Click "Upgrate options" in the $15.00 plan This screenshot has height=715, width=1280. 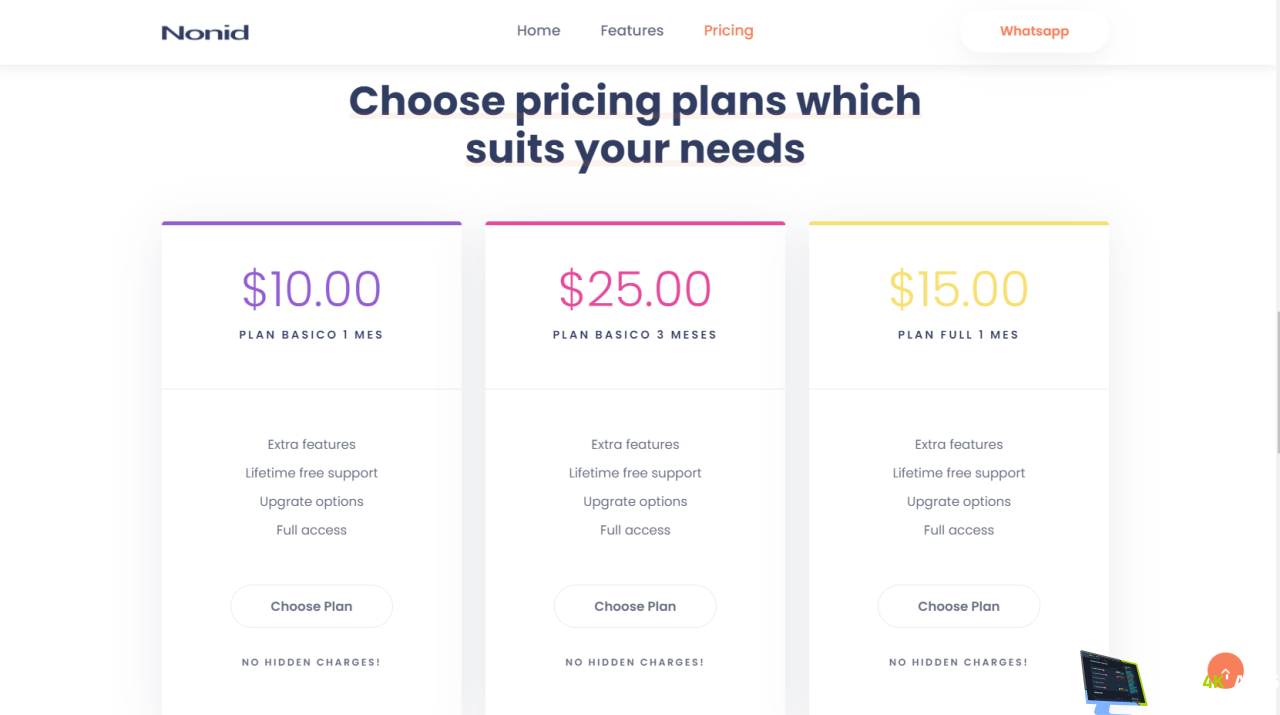(958, 502)
